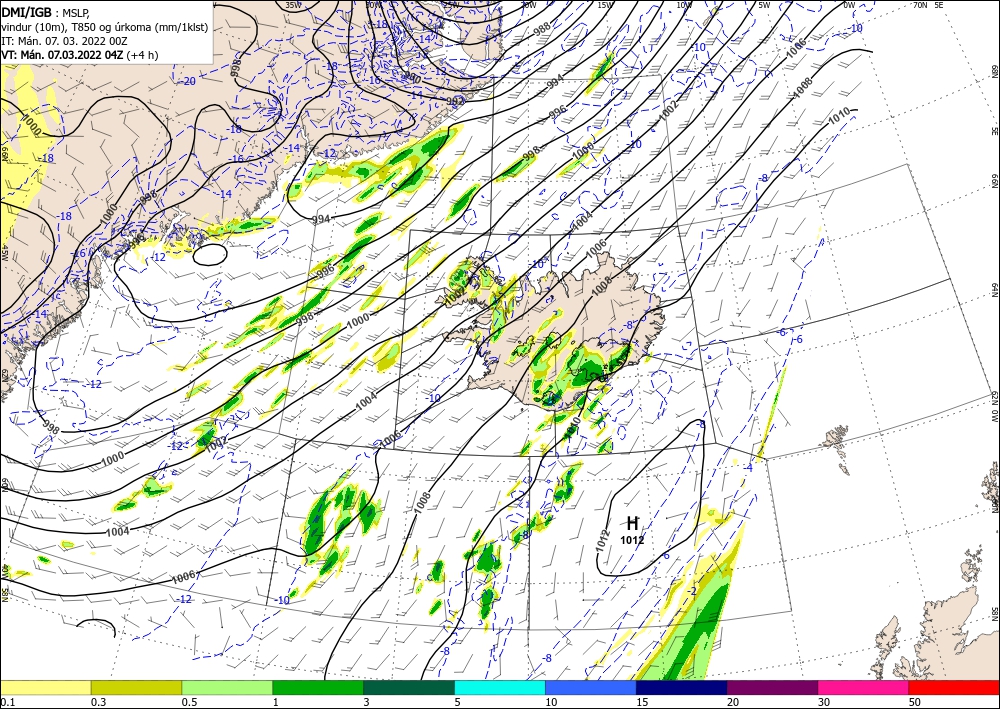Select the dark green 3–5 legend swatch

click(x=409, y=687)
